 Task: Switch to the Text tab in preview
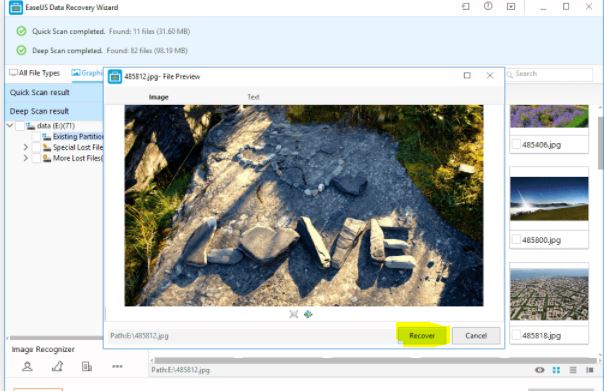(253, 97)
